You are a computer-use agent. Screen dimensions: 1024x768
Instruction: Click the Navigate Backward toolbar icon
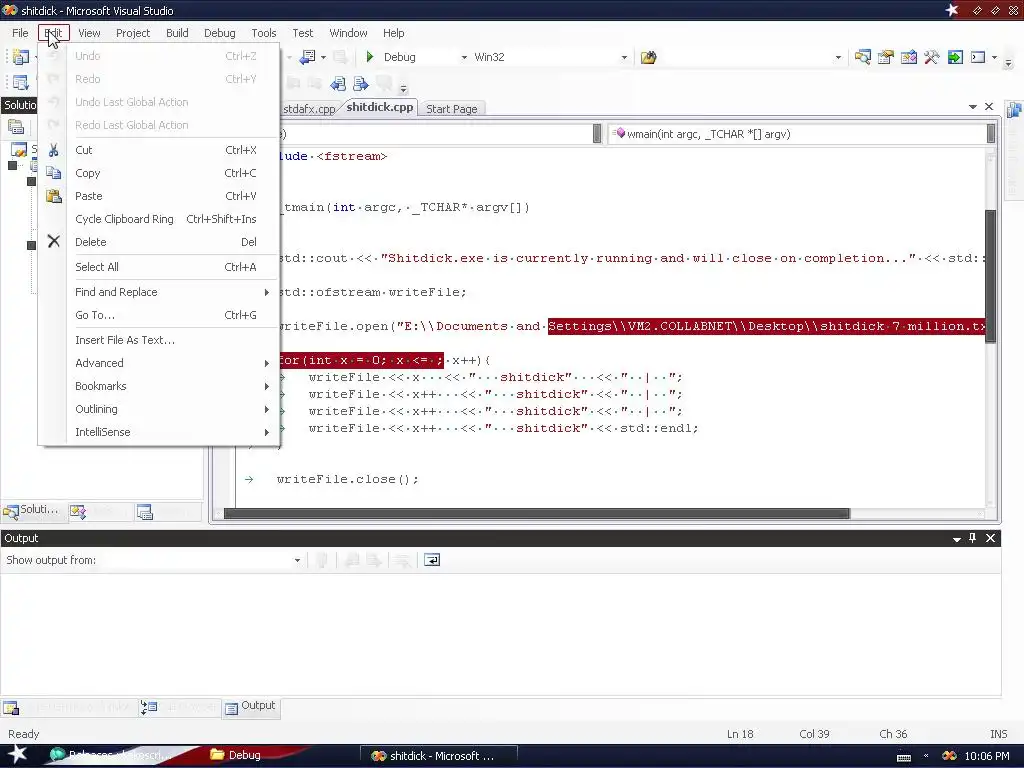[308, 57]
